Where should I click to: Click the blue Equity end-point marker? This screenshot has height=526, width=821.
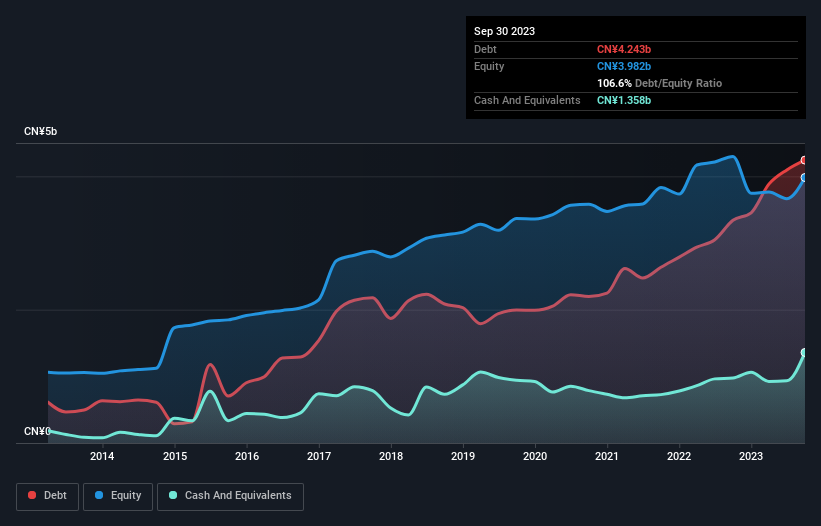(804, 178)
